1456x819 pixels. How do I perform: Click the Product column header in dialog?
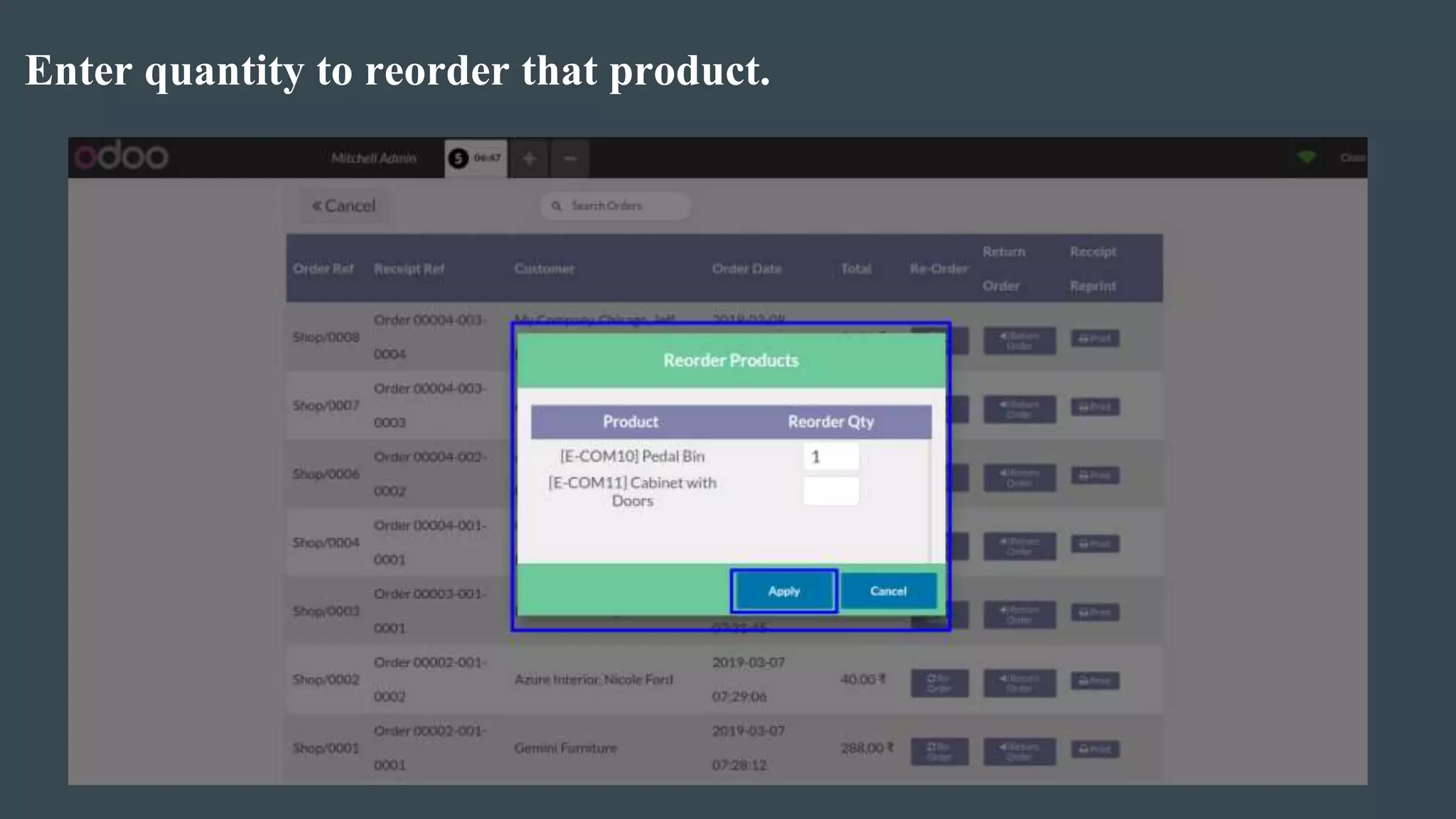[x=631, y=422]
